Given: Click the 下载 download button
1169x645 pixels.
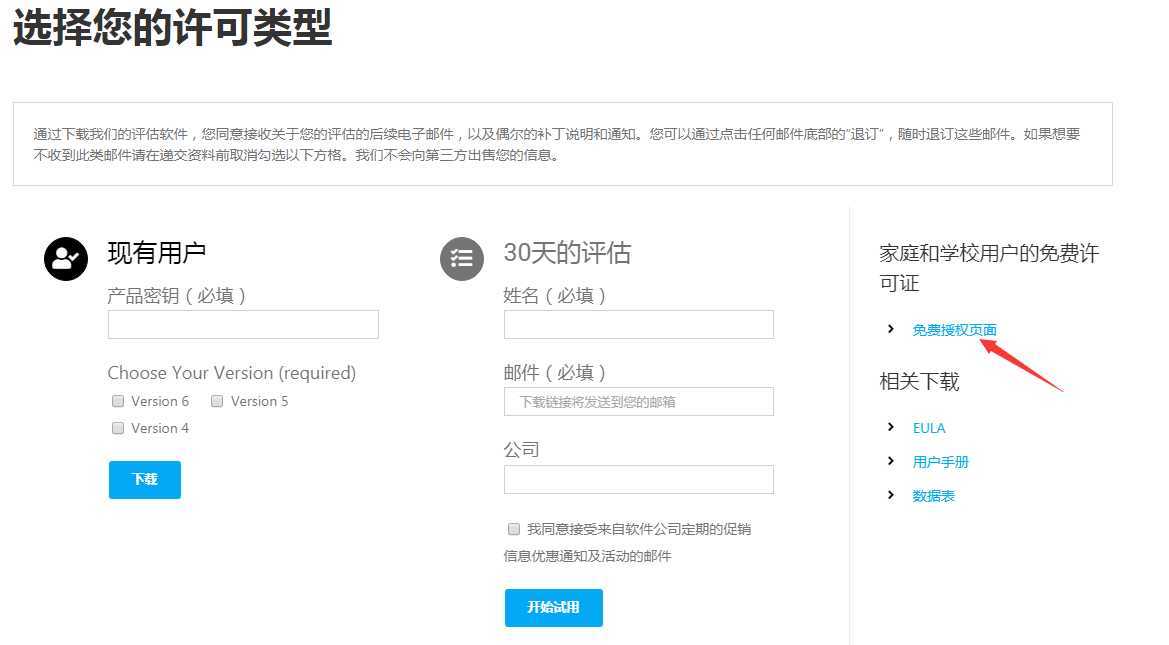Looking at the screenshot, I should coord(144,479).
